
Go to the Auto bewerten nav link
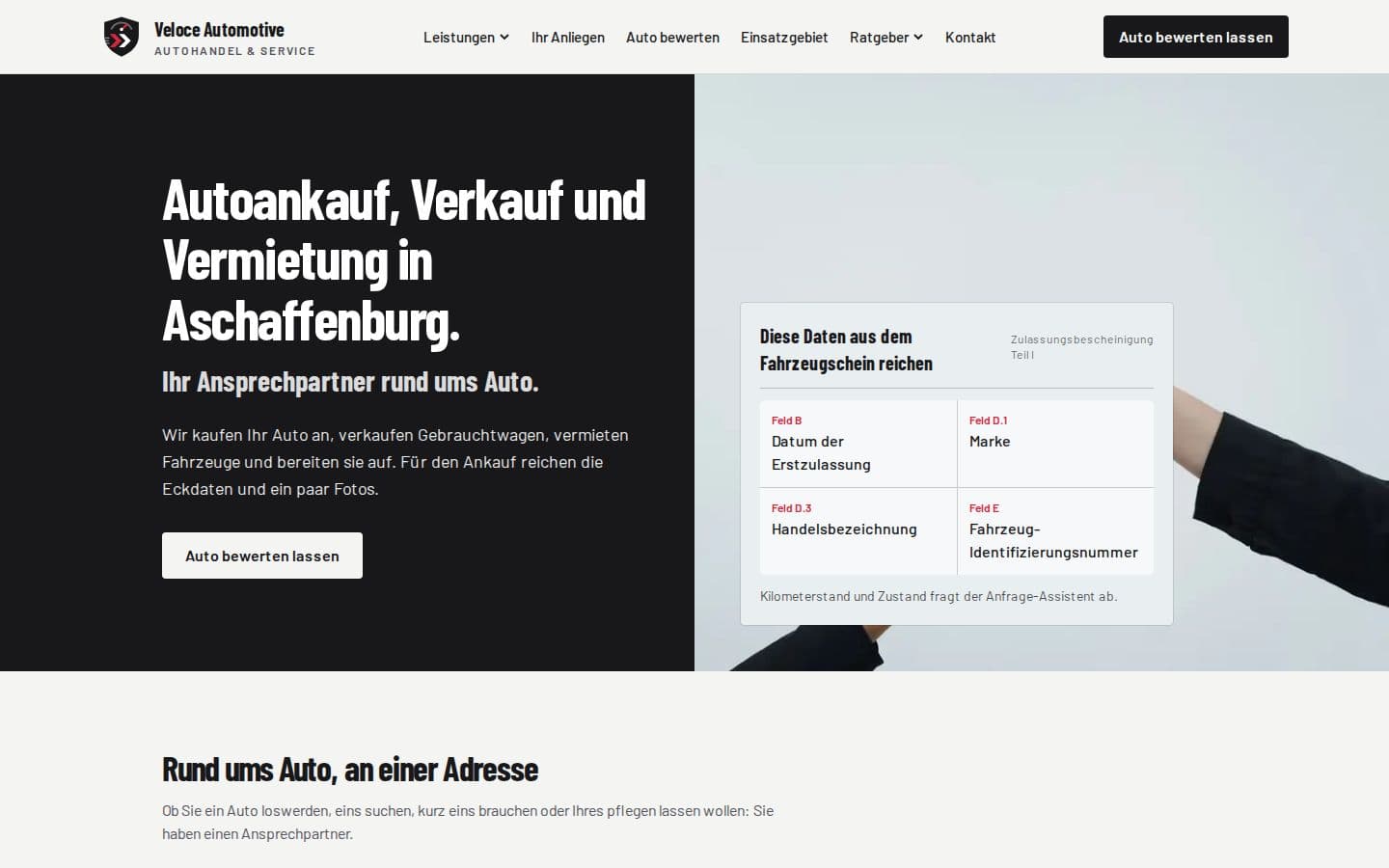[672, 38]
